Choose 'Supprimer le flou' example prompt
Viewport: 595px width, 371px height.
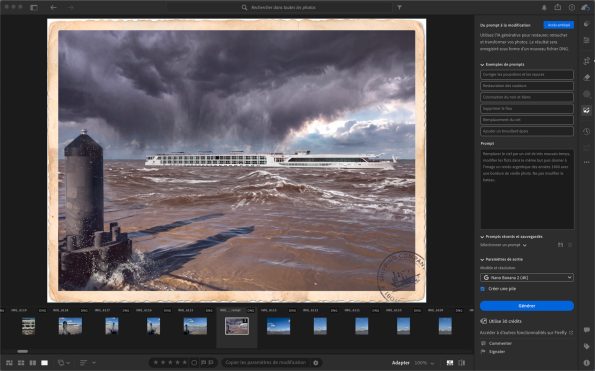[527, 108]
